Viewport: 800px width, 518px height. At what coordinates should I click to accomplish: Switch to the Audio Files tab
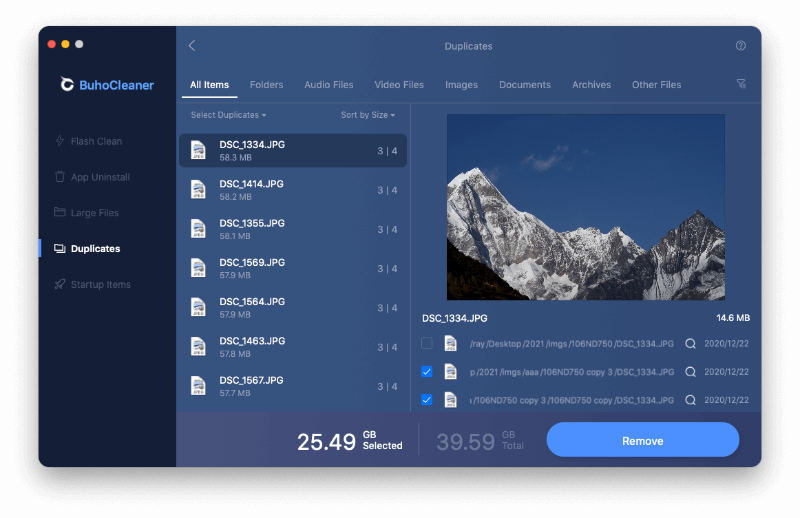pos(329,85)
